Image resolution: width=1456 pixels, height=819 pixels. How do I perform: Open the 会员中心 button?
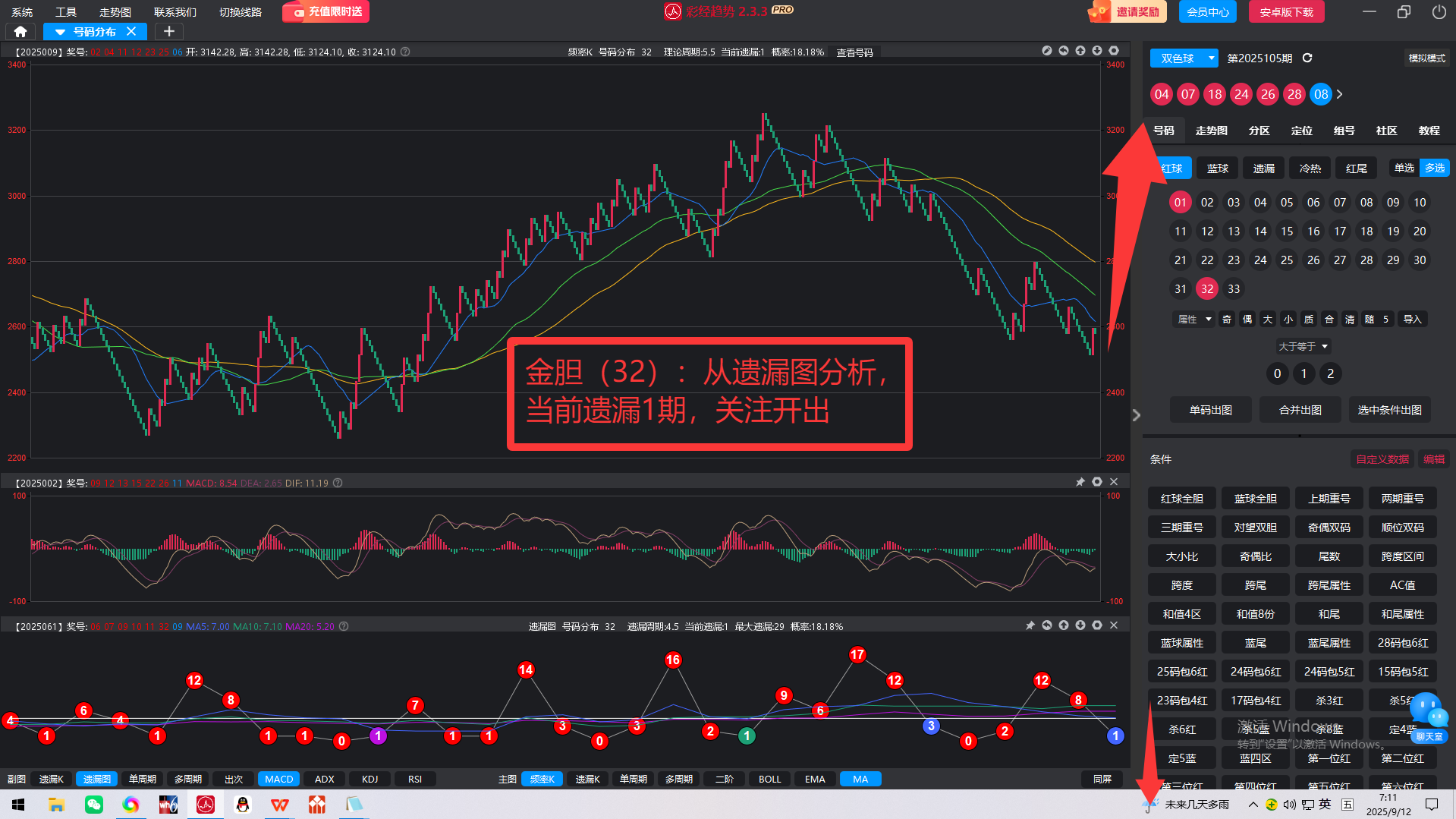point(1208,12)
